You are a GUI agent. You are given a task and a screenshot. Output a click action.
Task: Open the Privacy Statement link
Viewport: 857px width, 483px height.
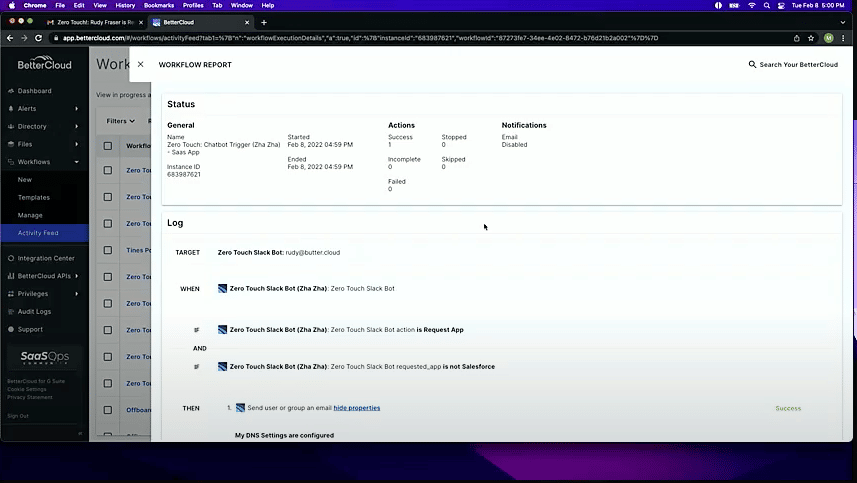tap(30, 397)
